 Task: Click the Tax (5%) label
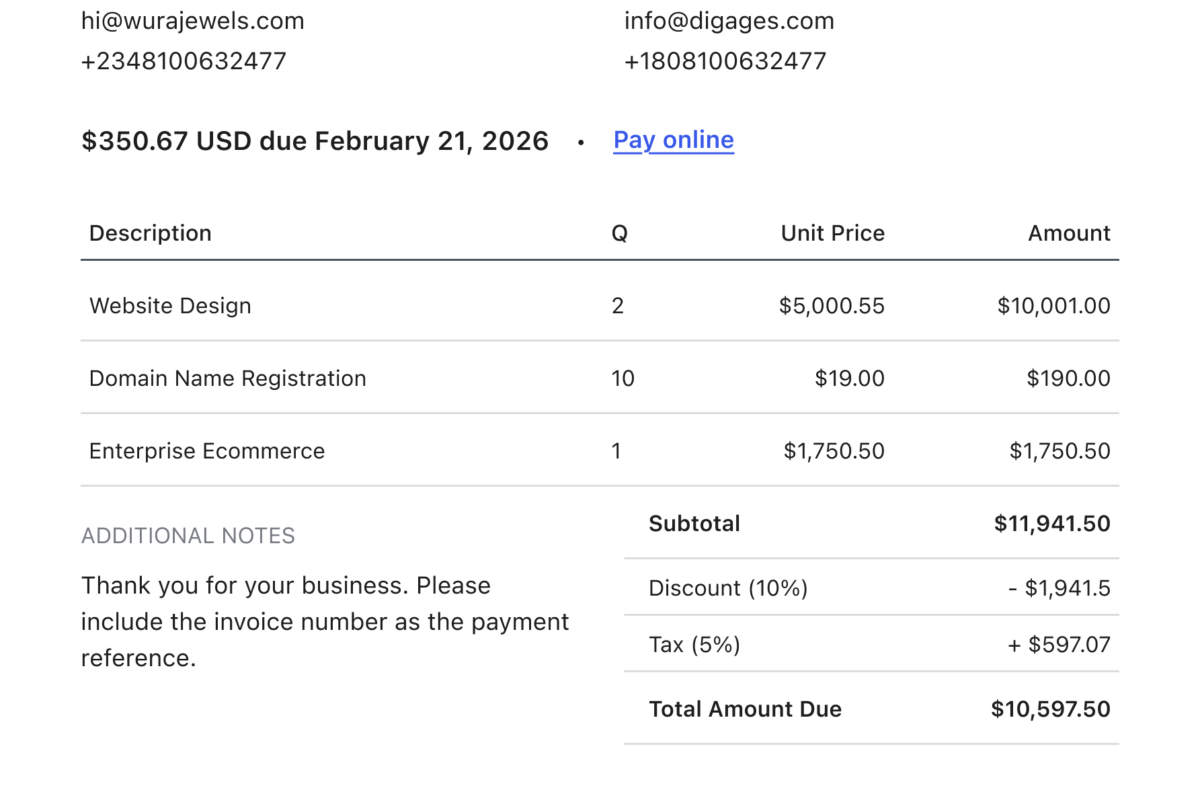click(x=694, y=645)
